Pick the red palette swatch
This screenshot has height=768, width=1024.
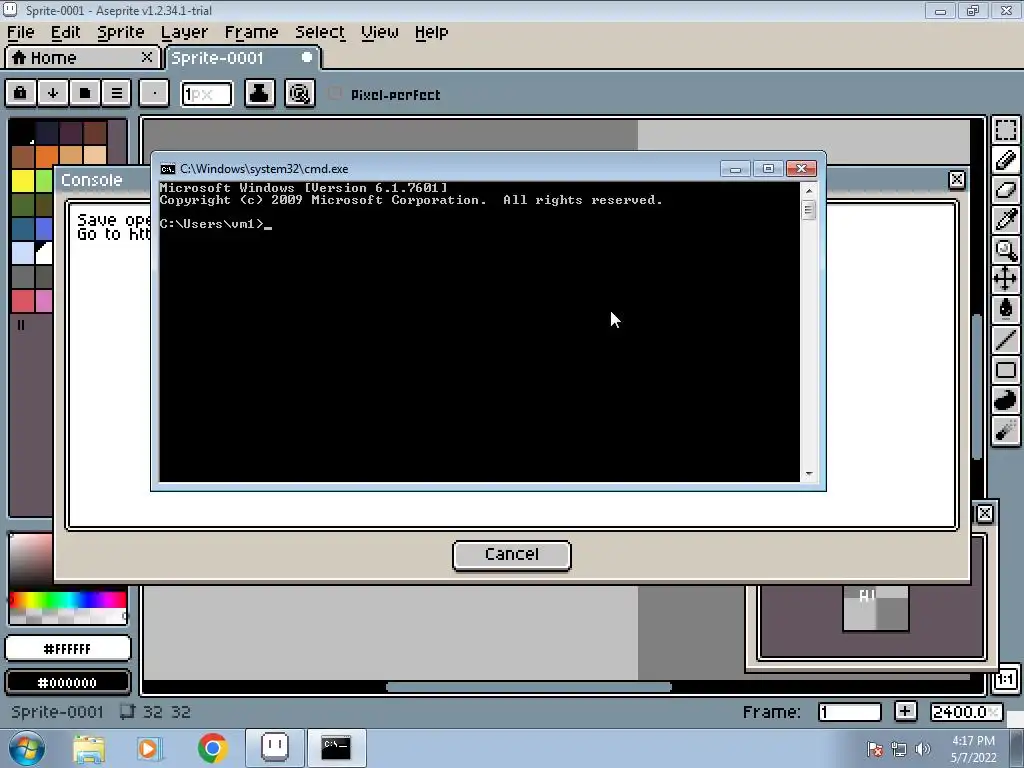pyautogui.click(x=23, y=301)
